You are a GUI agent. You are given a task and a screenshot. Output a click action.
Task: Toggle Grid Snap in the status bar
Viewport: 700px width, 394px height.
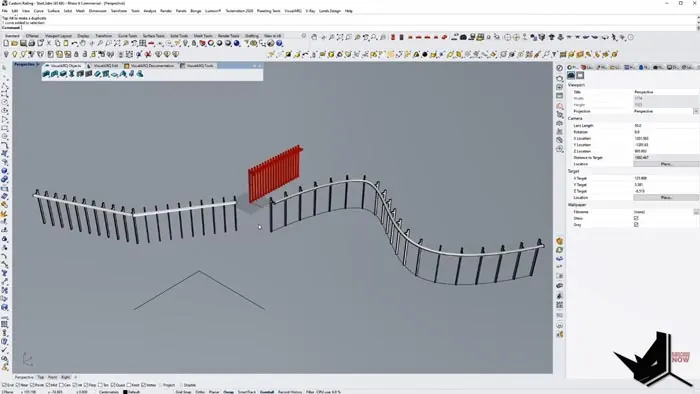pos(183,392)
